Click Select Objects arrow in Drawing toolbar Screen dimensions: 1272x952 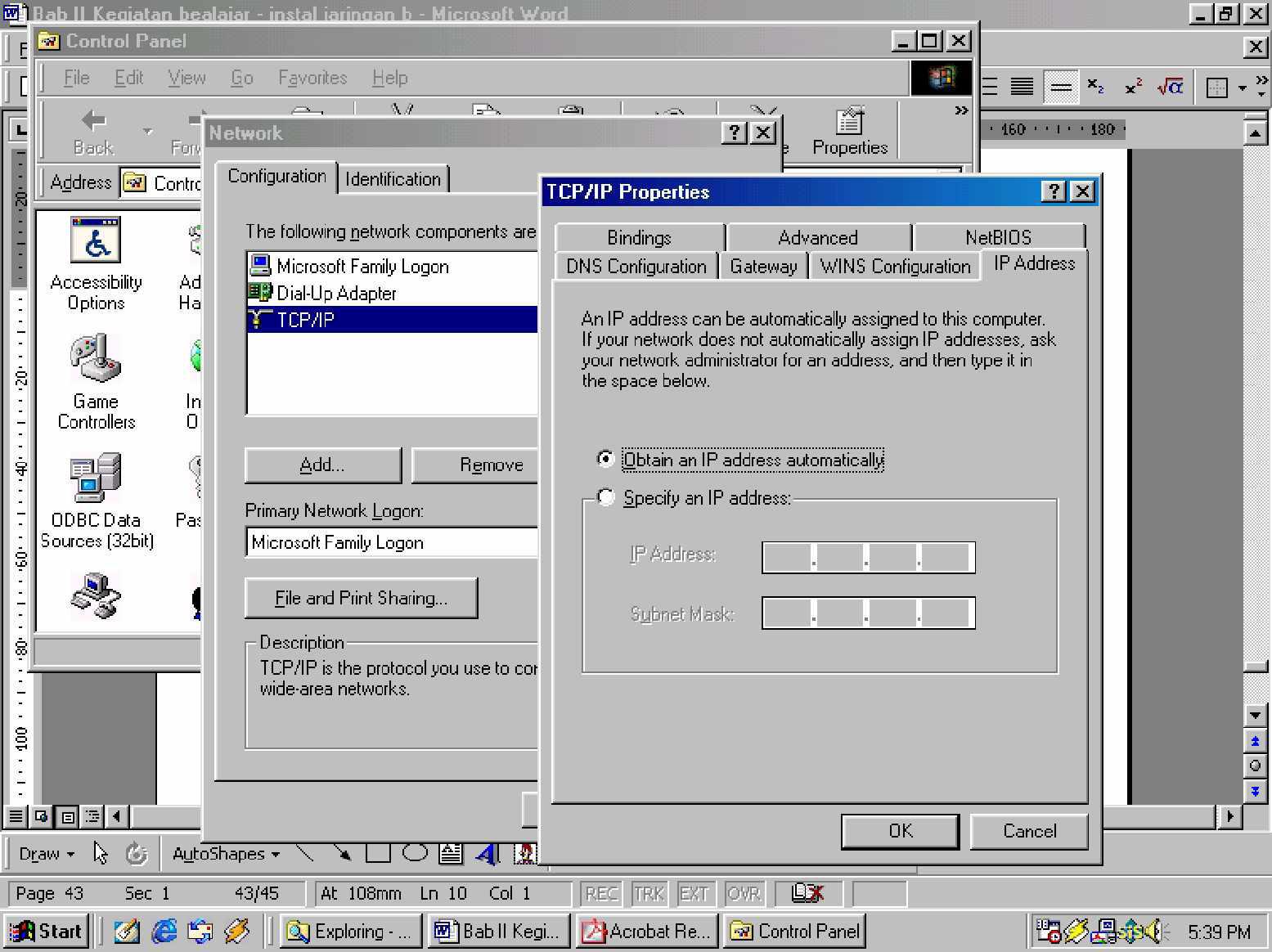click(101, 853)
